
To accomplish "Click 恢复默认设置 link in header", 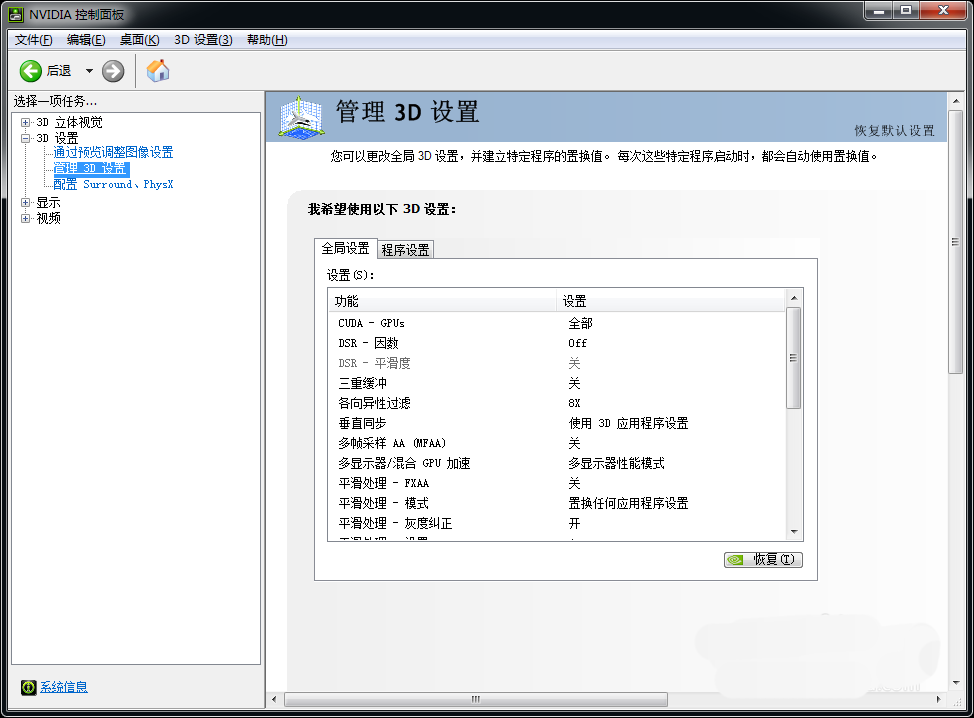I will click(894, 130).
